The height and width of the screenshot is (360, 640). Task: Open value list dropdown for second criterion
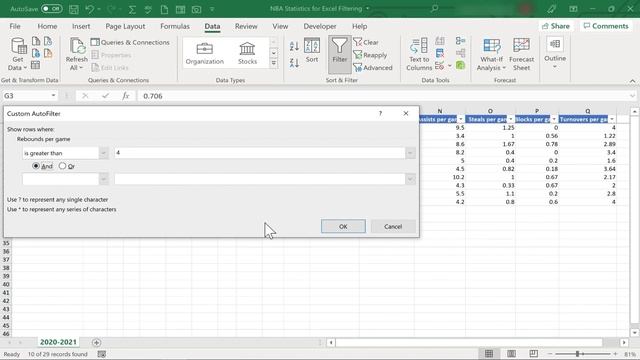click(410, 179)
